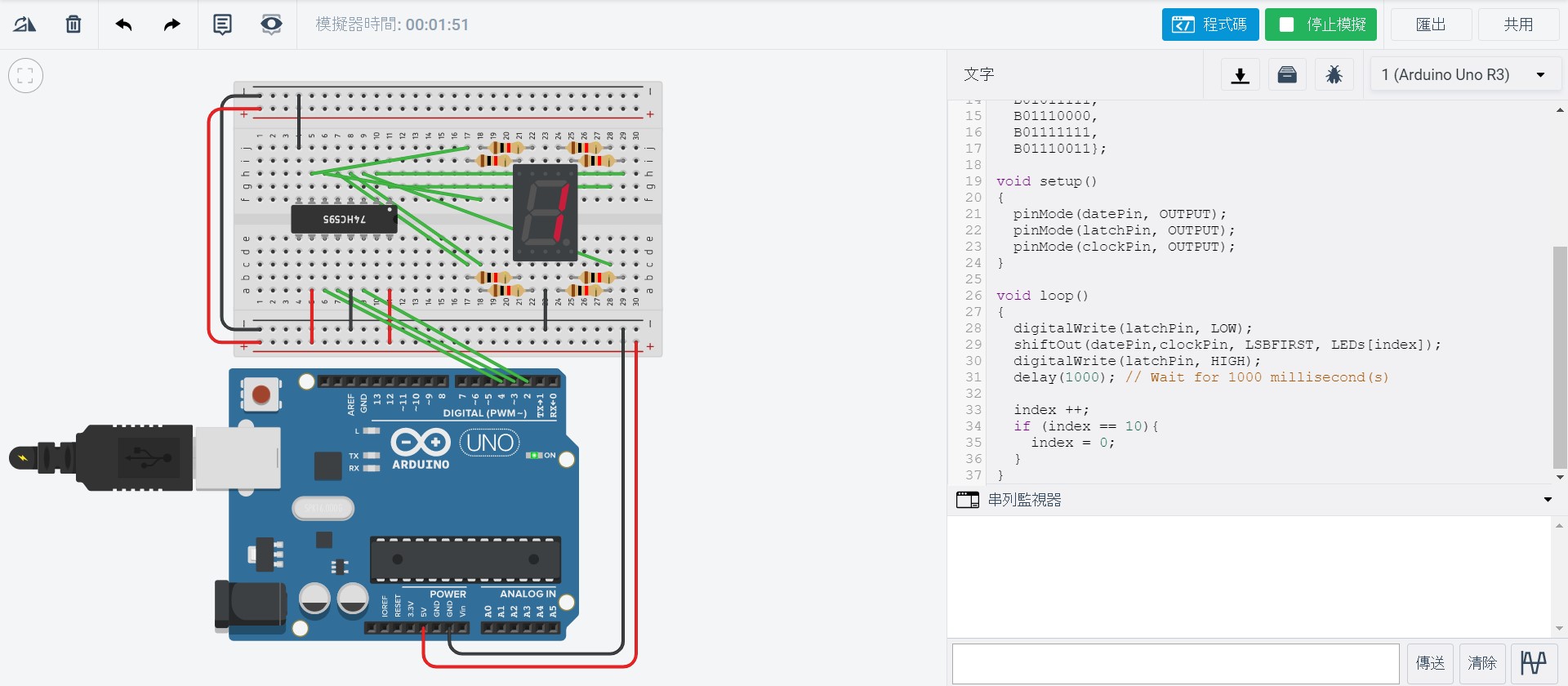Screen dimensions: 1568x686
Task: Click the serial monitor input field
Action: (x=1176, y=663)
